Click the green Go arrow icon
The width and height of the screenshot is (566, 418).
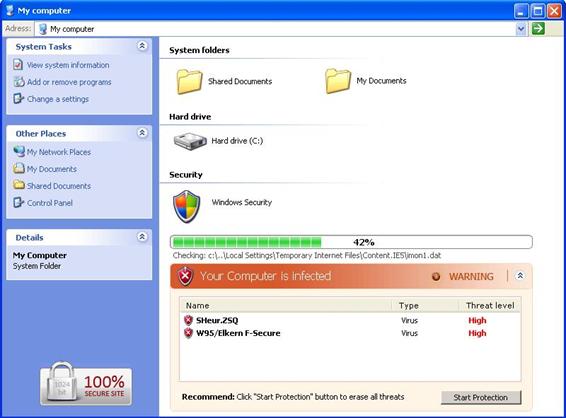tap(538, 29)
